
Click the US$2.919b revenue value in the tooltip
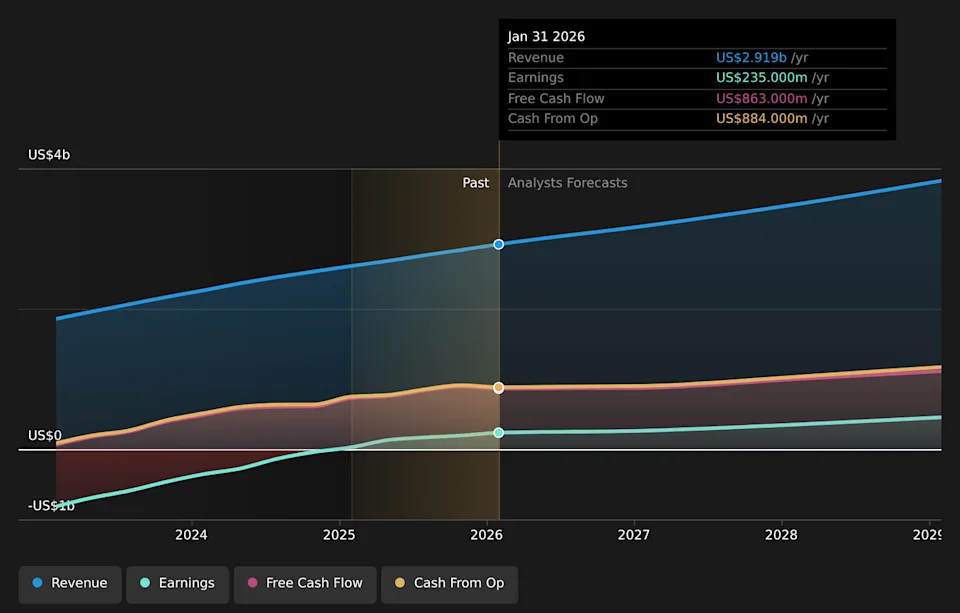752,58
